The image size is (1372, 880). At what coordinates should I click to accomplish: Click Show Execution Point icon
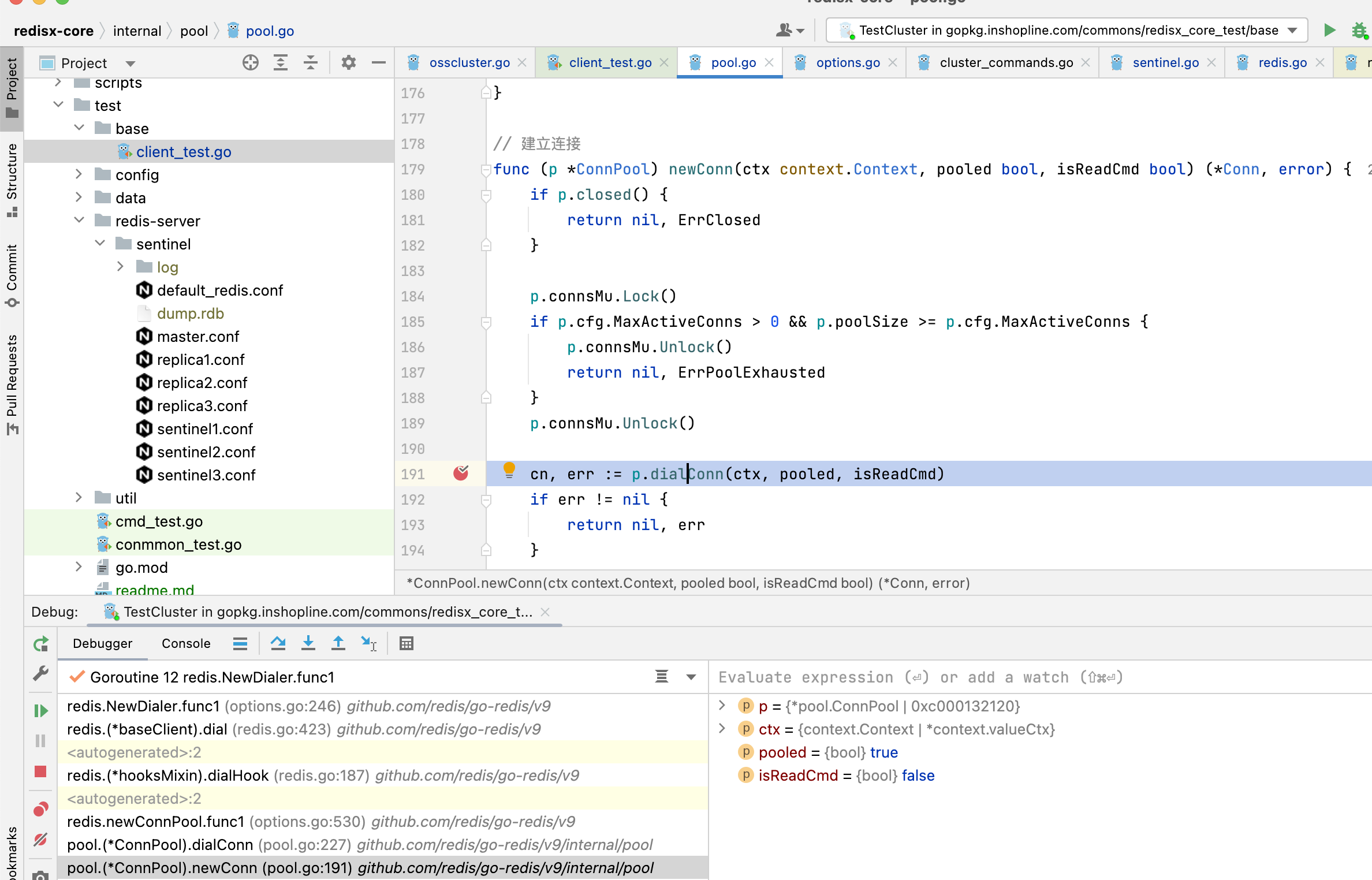click(240, 643)
